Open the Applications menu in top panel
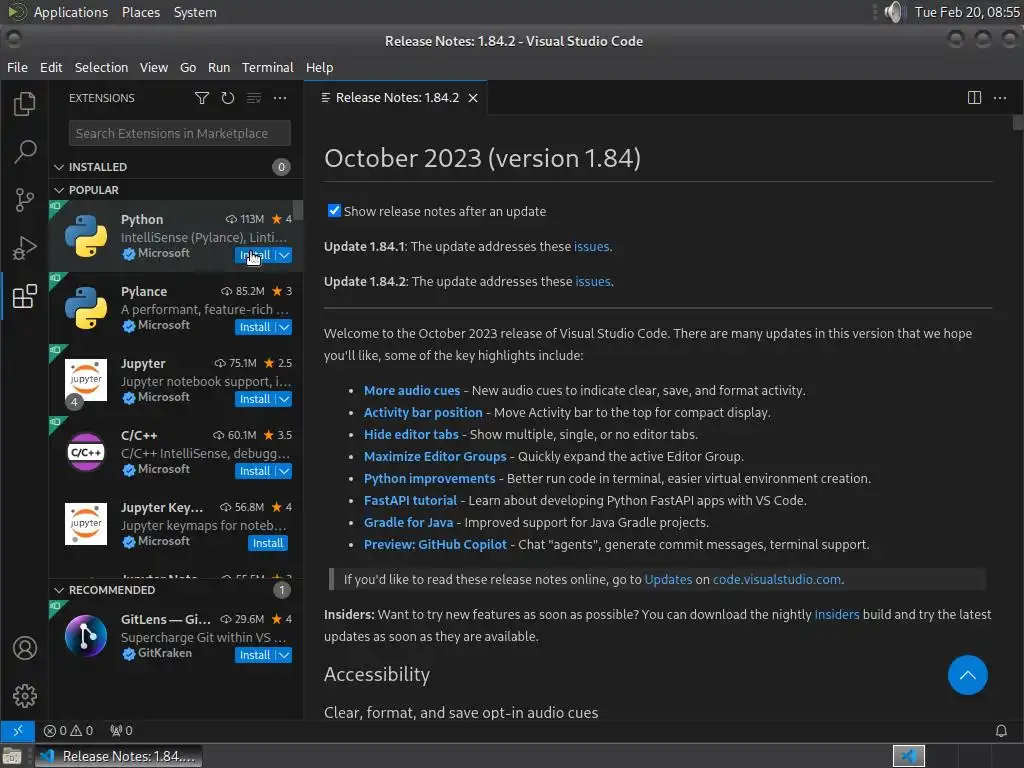 (71, 12)
